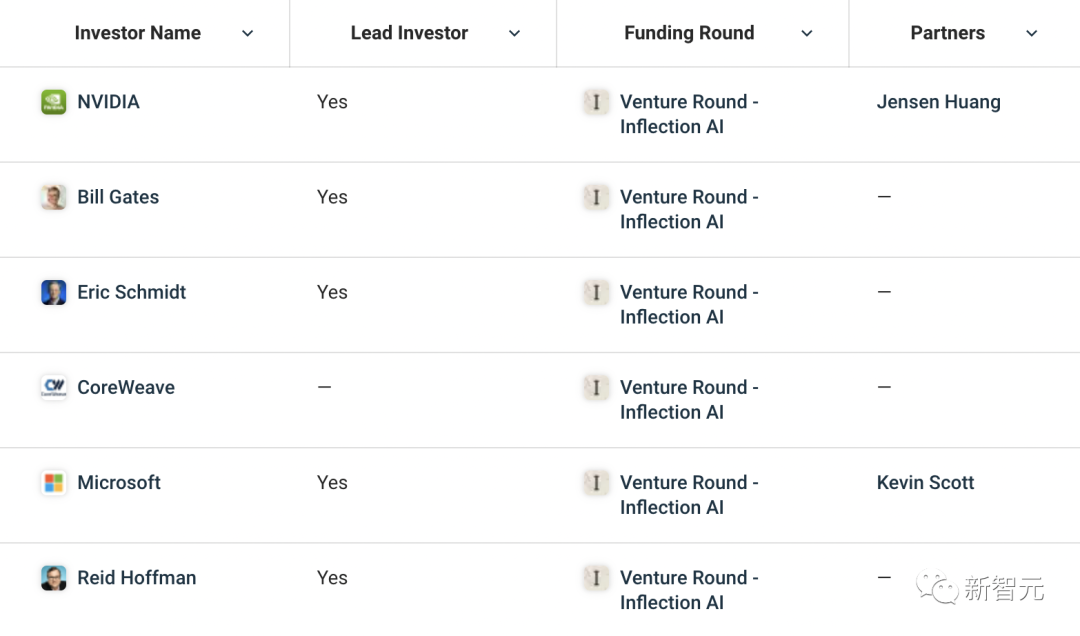Open the NVIDIA investor link
Viewport: 1080px width, 636px height.
(x=108, y=102)
